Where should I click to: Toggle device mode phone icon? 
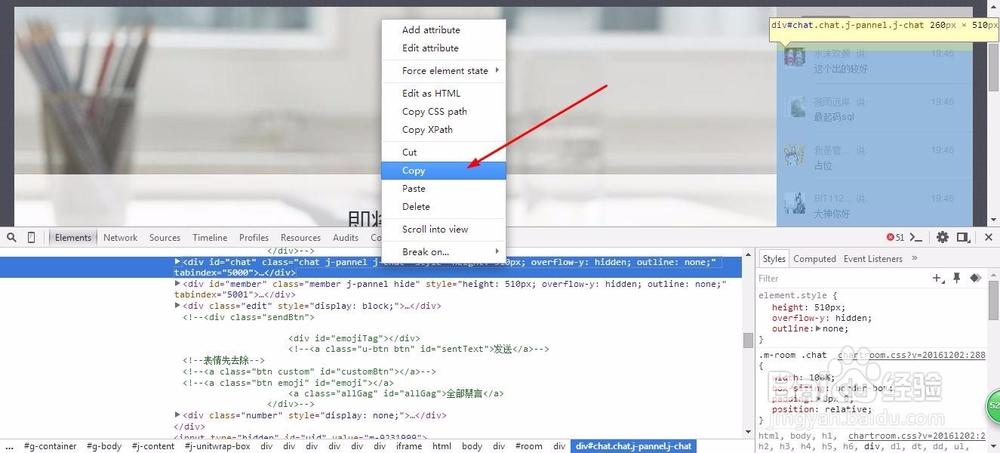31,237
